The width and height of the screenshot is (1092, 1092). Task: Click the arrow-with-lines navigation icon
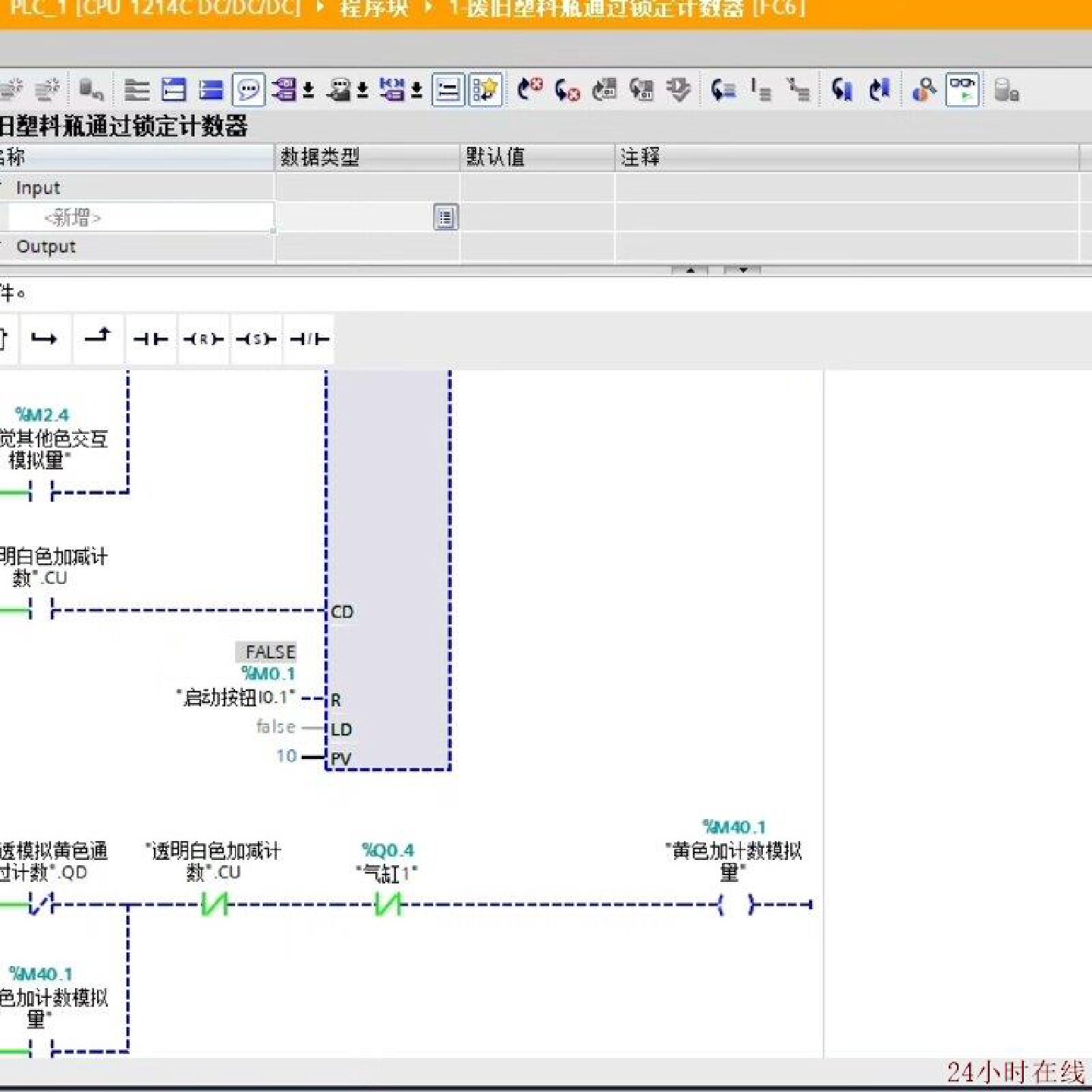(x=723, y=90)
